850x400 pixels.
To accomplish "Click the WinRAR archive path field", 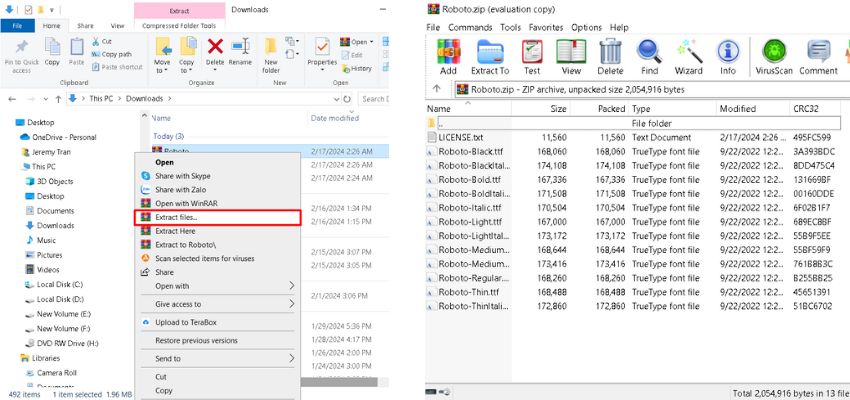I will click(652, 89).
